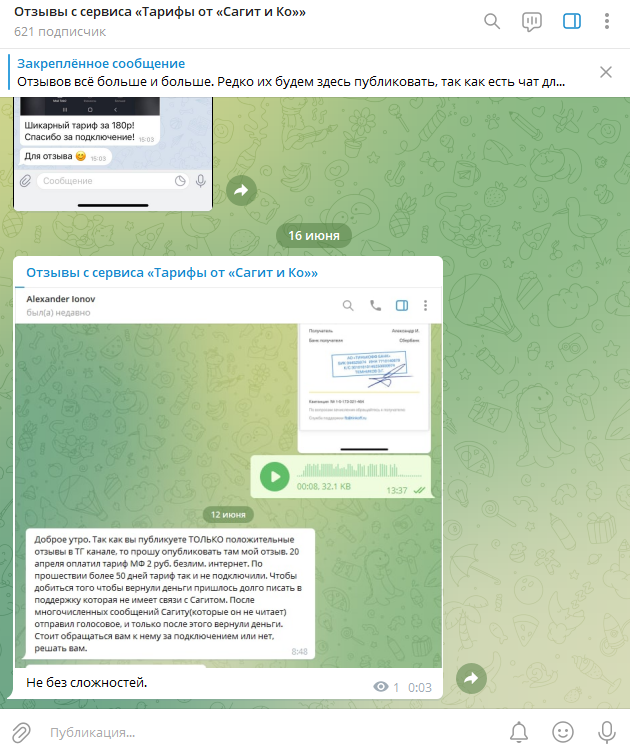The width and height of the screenshot is (630, 752).
Task: Toggle the right sidebar panel icon
Action: [572, 21]
